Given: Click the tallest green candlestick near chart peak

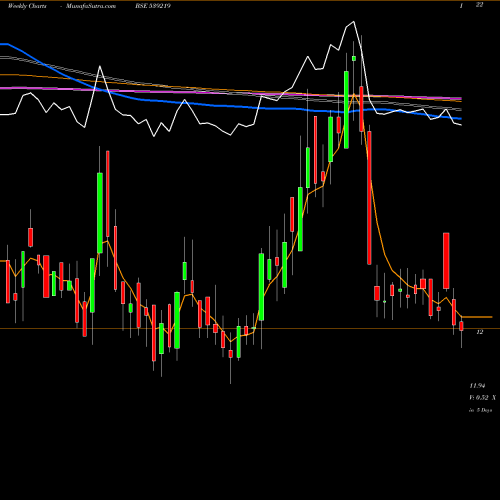Looking at the screenshot, I should (346, 110).
